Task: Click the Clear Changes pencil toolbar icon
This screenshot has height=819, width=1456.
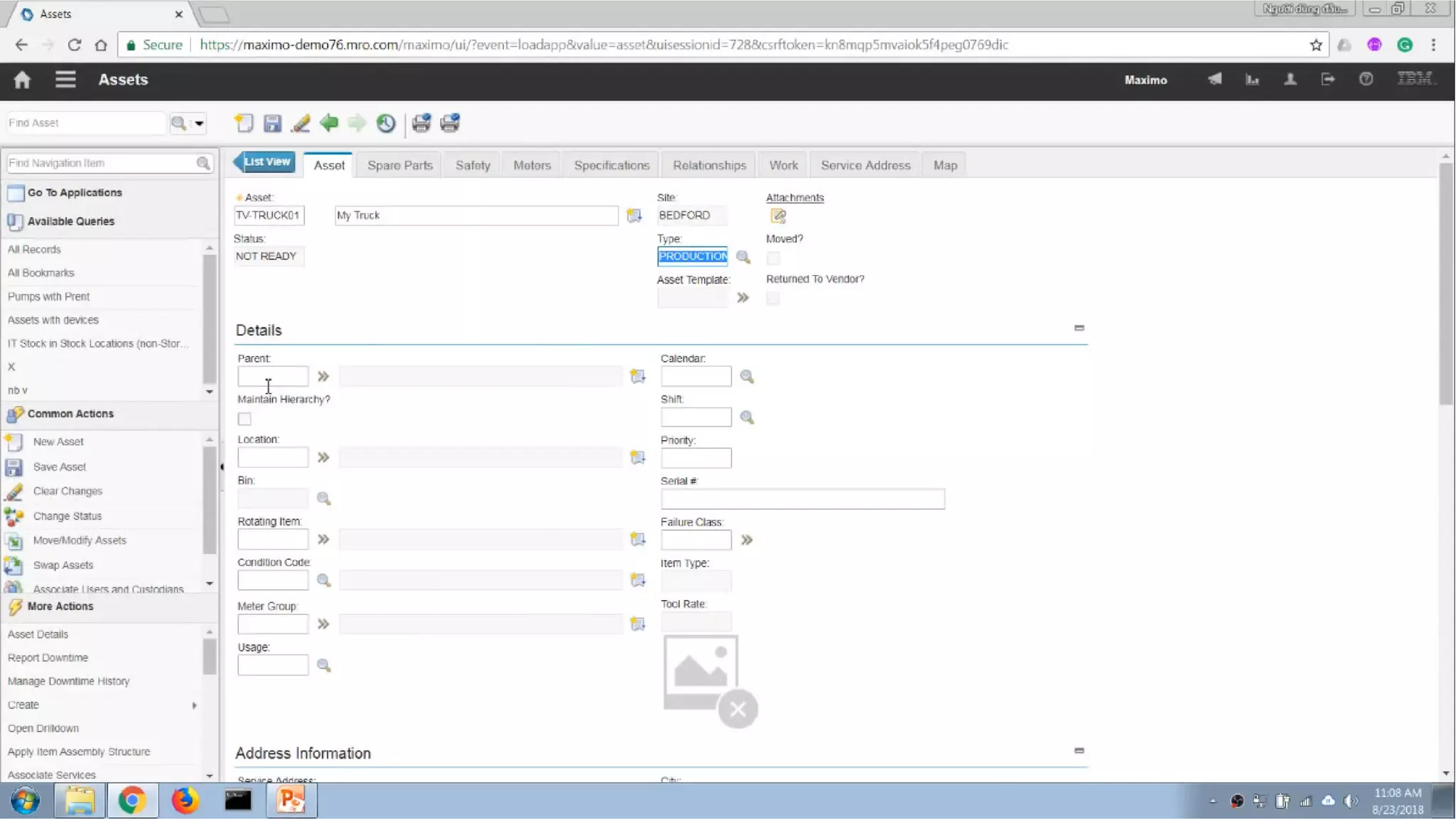Action: [x=301, y=123]
